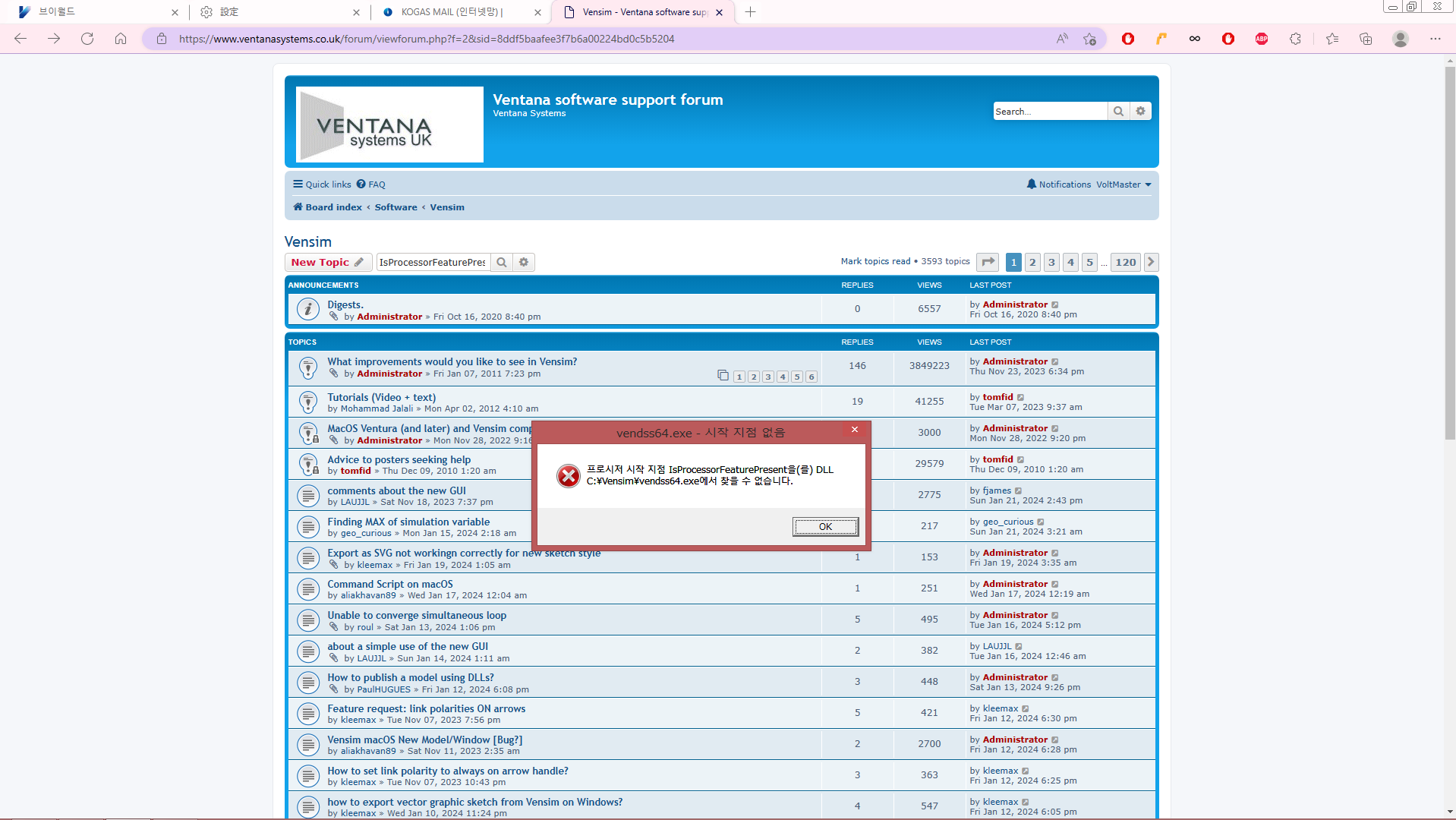Refresh the browser page

(x=87, y=39)
